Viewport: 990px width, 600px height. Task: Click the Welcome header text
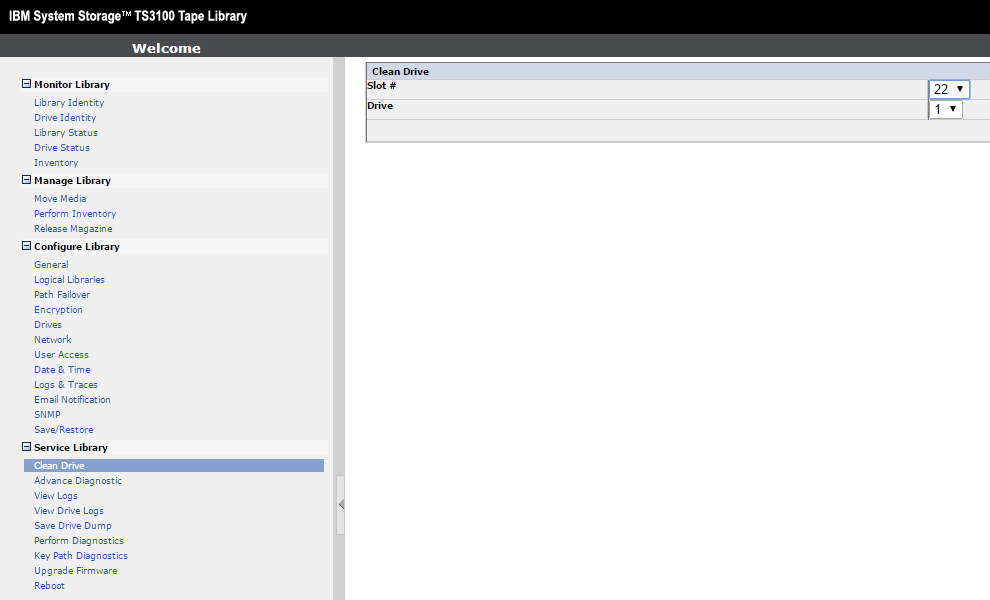166,48
